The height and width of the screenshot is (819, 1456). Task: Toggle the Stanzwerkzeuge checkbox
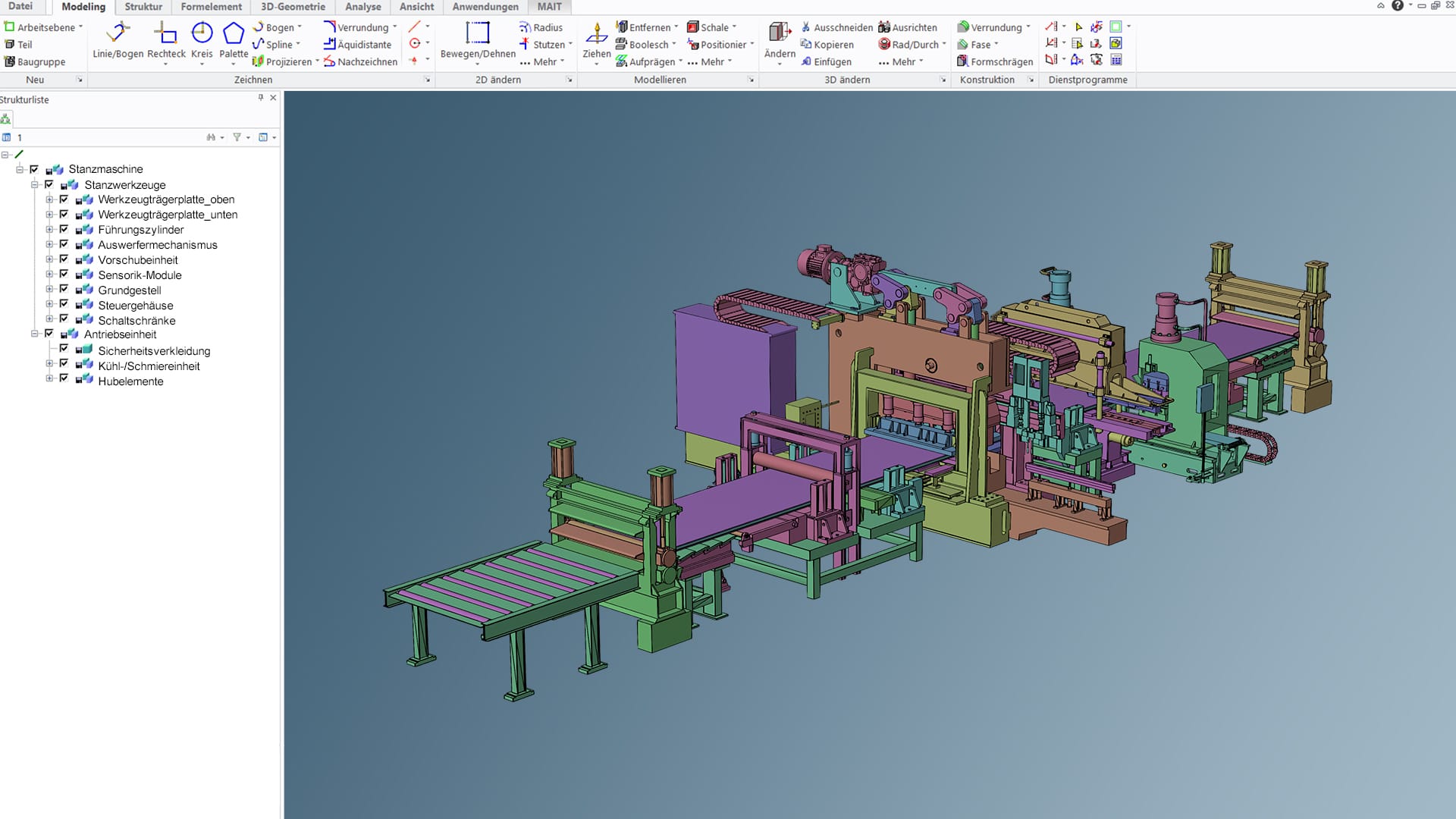[49, 184]
